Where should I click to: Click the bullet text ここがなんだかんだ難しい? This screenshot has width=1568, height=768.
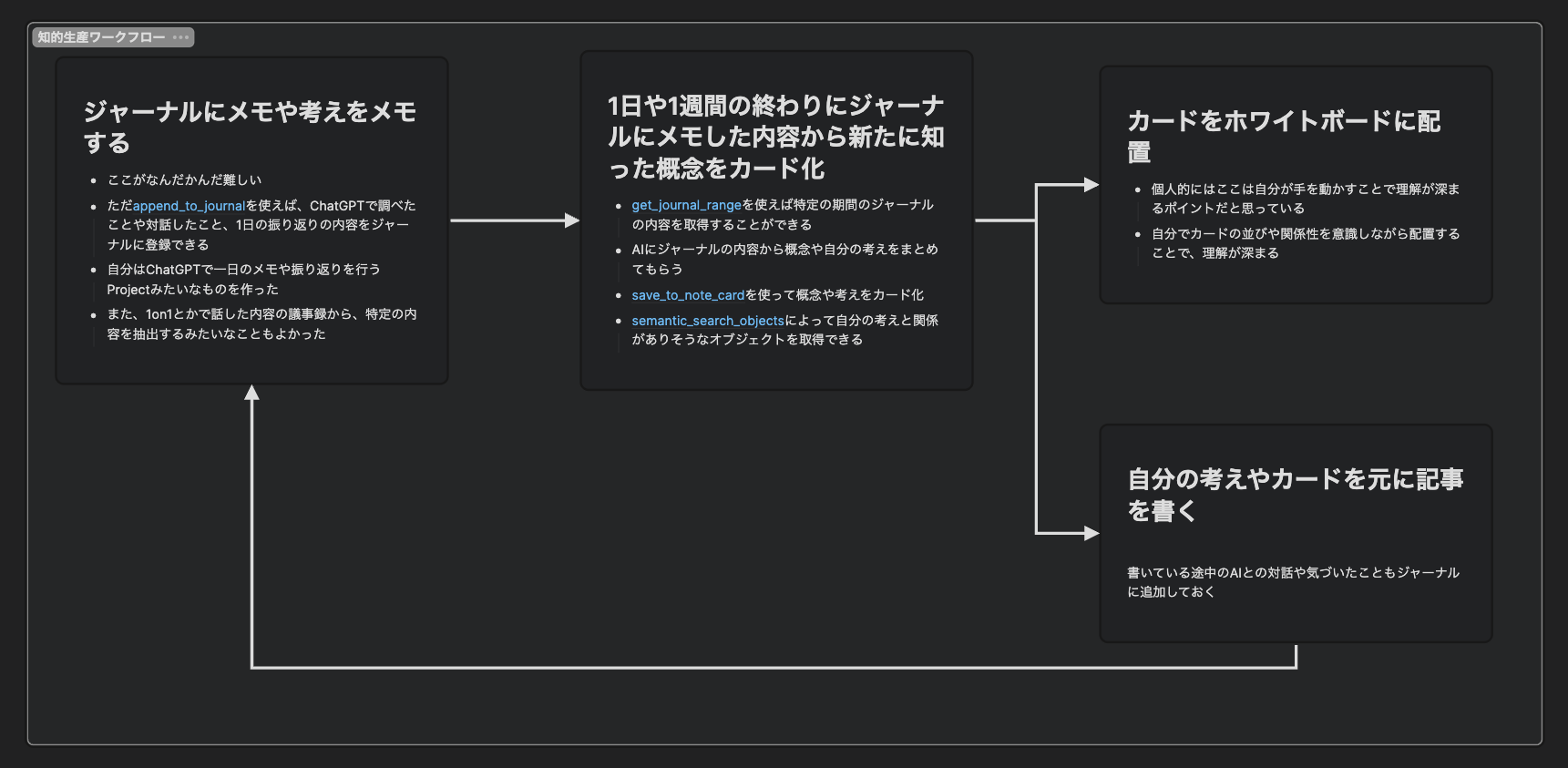[184, 180]
